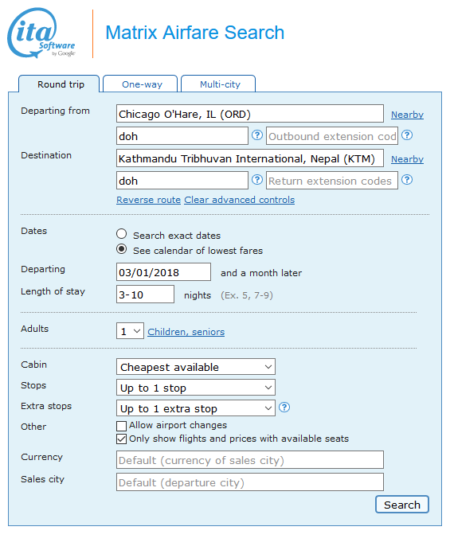
Task: Open the Stops dropdown
Action: point(196,388)
